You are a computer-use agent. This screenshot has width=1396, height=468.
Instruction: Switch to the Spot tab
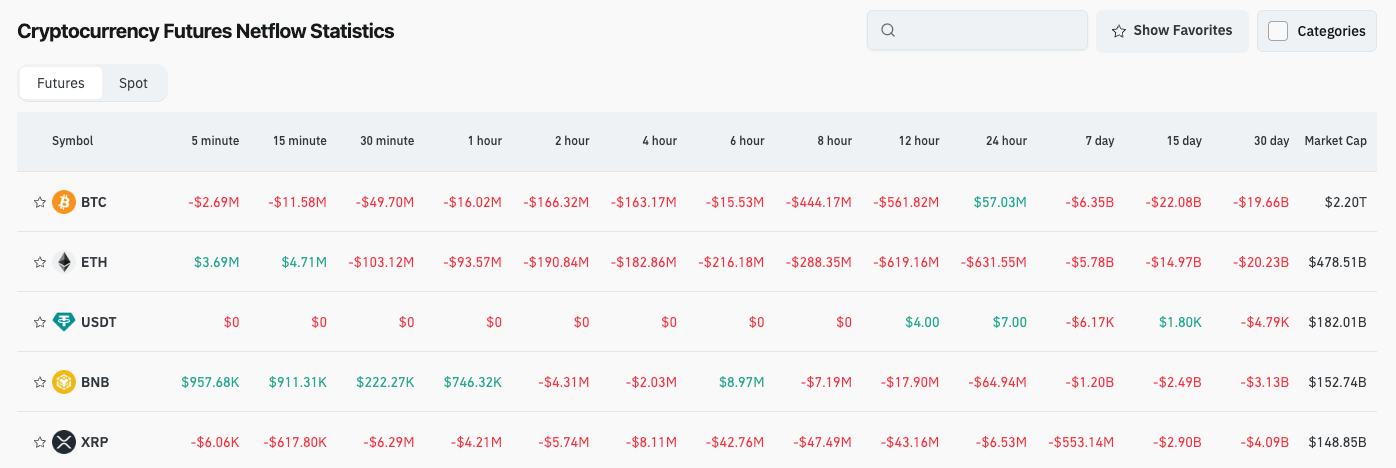pos(133,83)
